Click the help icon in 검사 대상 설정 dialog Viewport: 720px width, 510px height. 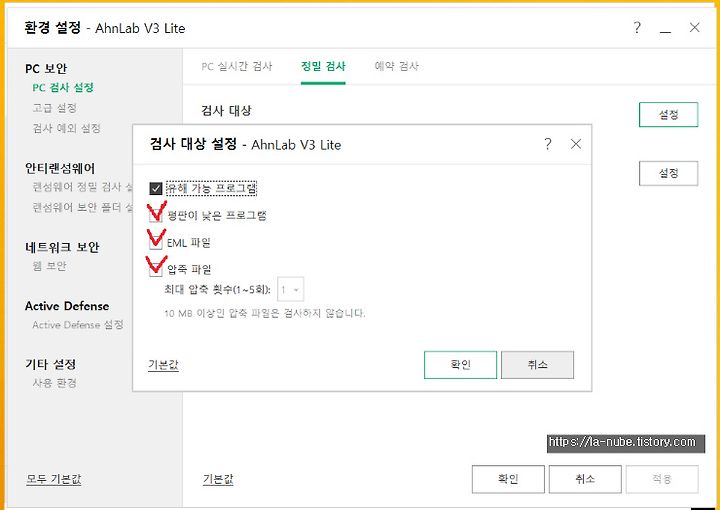[547, 144]
